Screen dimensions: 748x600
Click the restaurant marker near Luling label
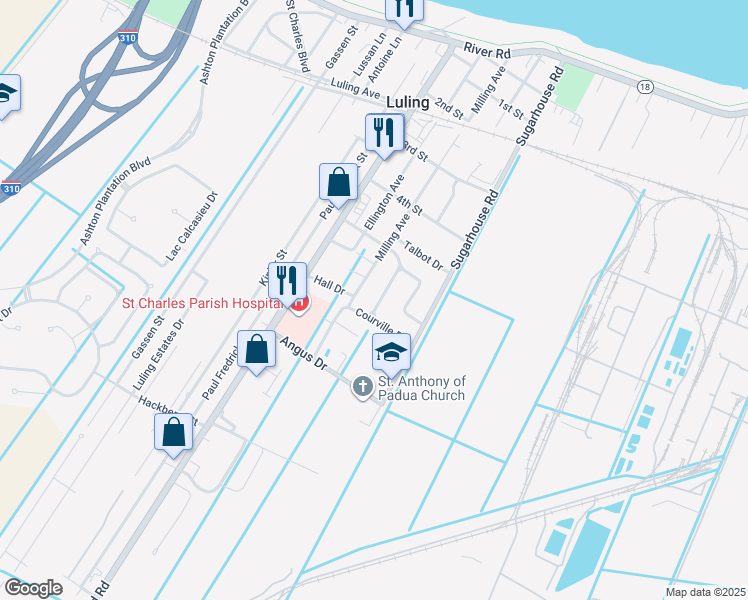click(384, 133)
